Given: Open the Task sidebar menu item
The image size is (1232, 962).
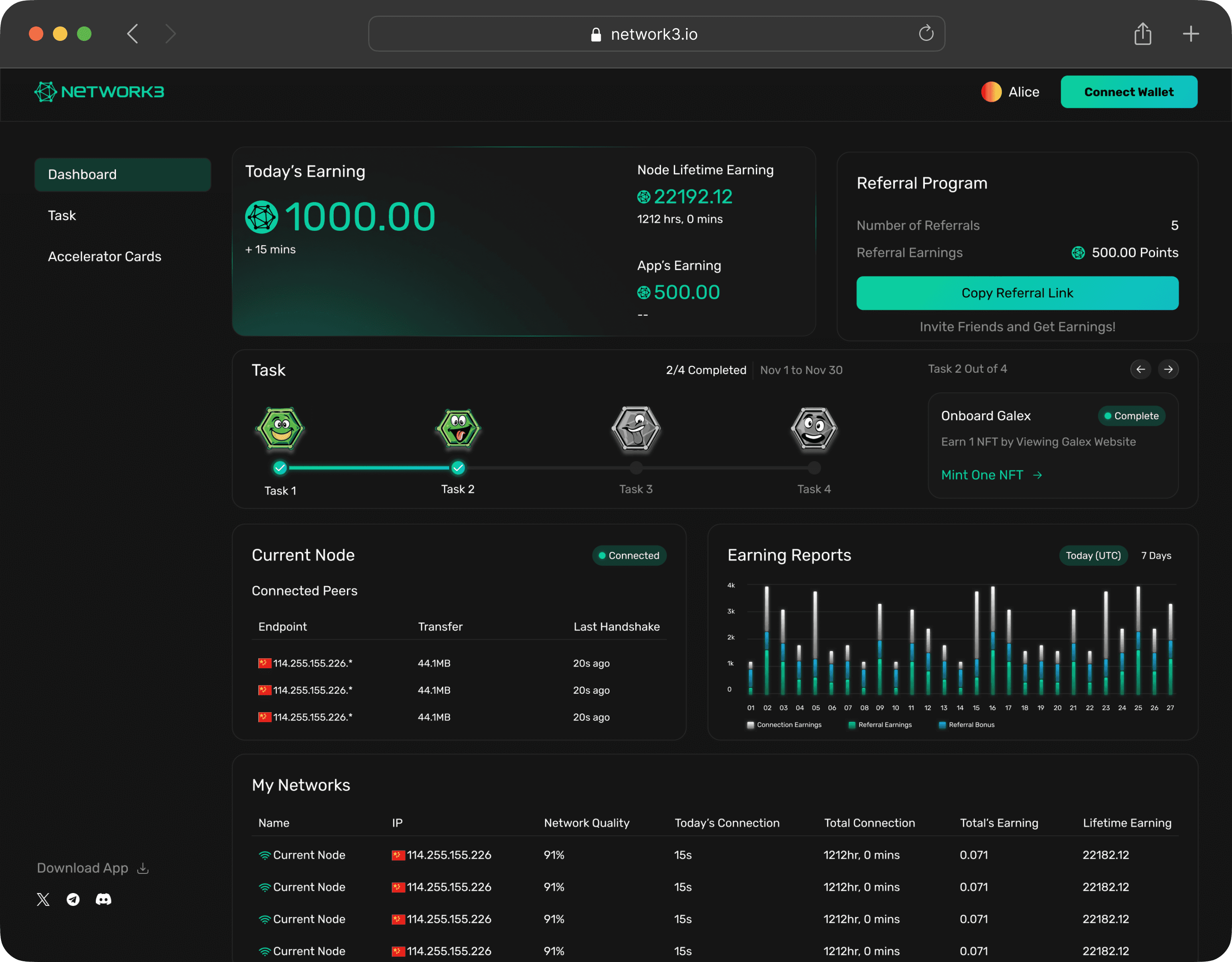Looking at the screenshot, I should click(x=62, y=215).
